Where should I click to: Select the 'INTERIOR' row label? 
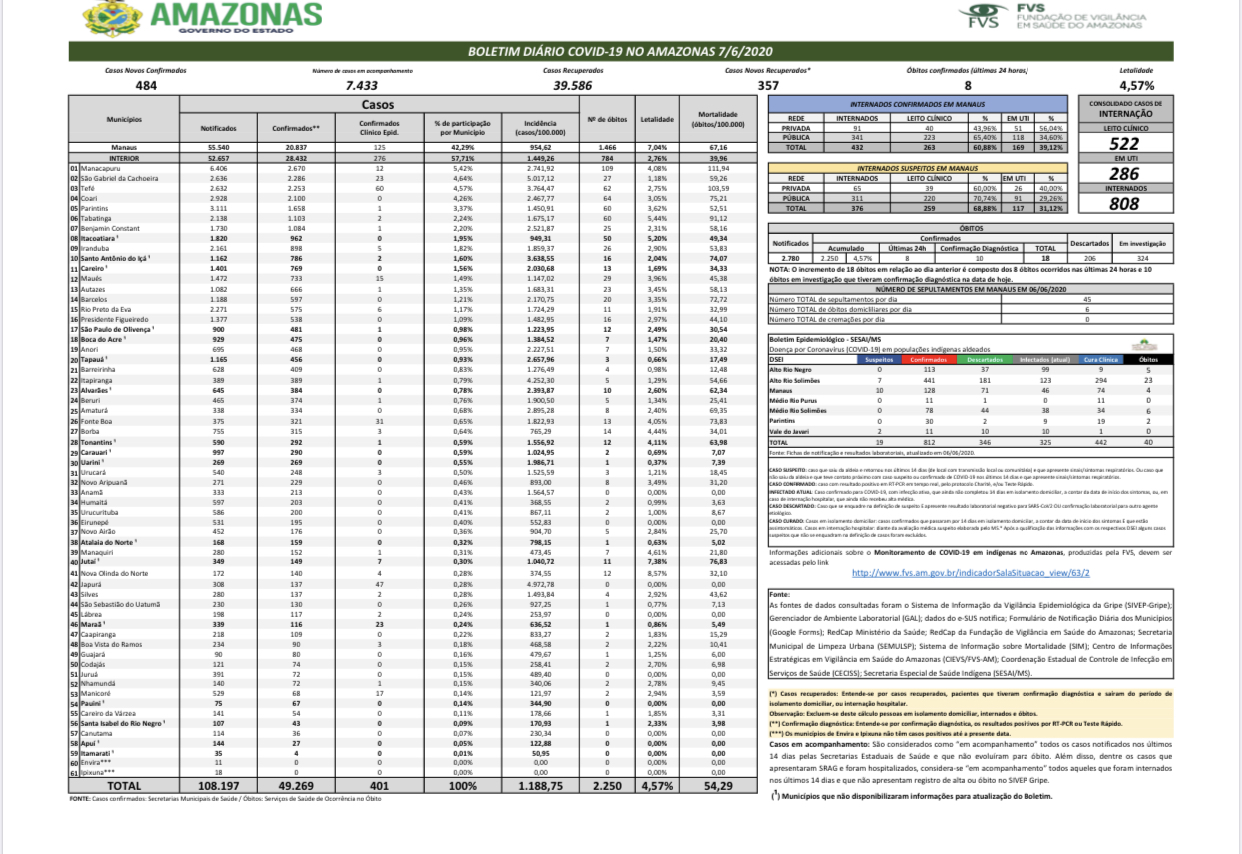[123, 157]
